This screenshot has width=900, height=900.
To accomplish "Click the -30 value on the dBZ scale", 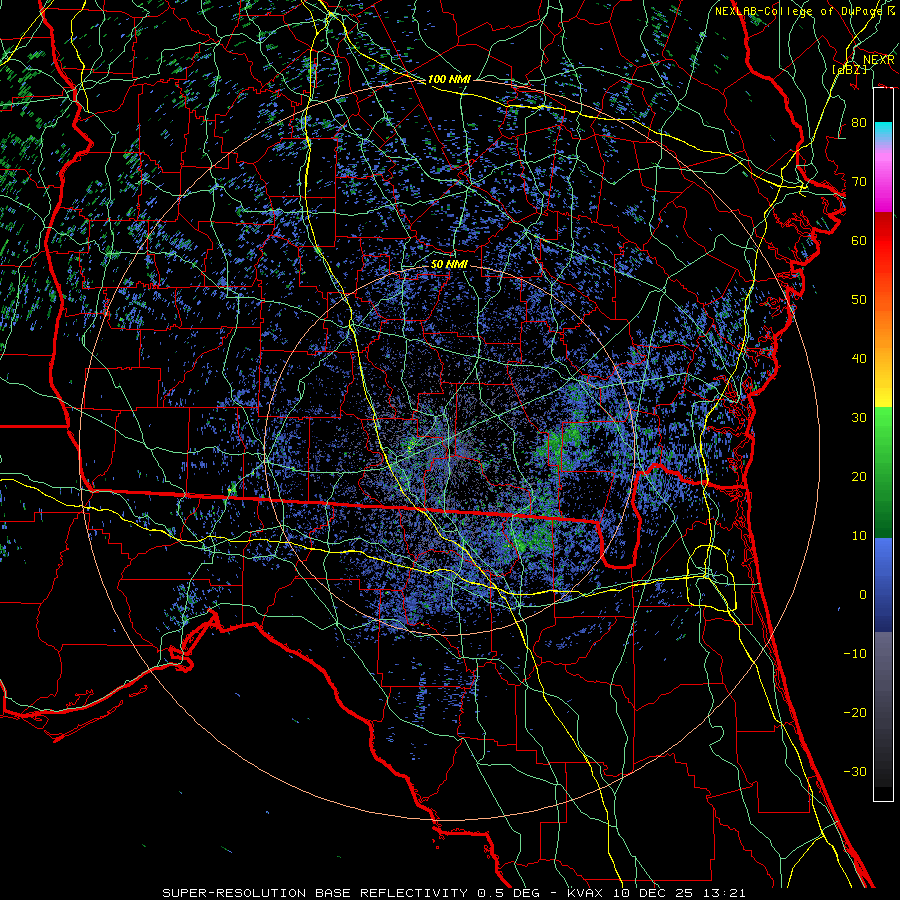I will 855,772.
